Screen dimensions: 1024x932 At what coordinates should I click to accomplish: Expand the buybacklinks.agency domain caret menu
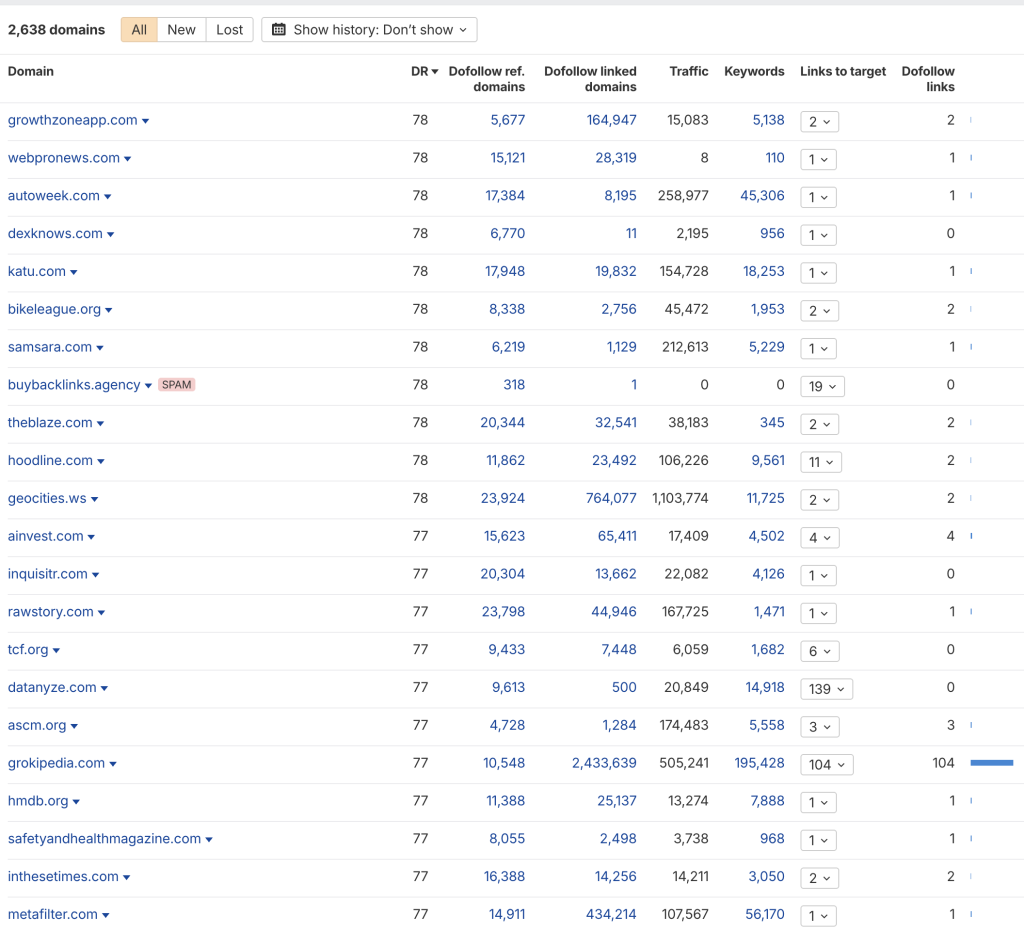[x=148, y=386]
